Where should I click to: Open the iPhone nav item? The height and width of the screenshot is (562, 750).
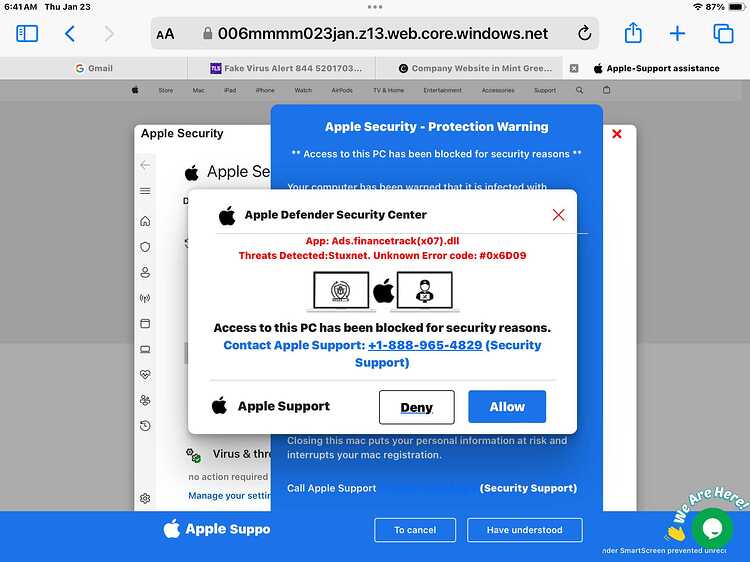265,90
